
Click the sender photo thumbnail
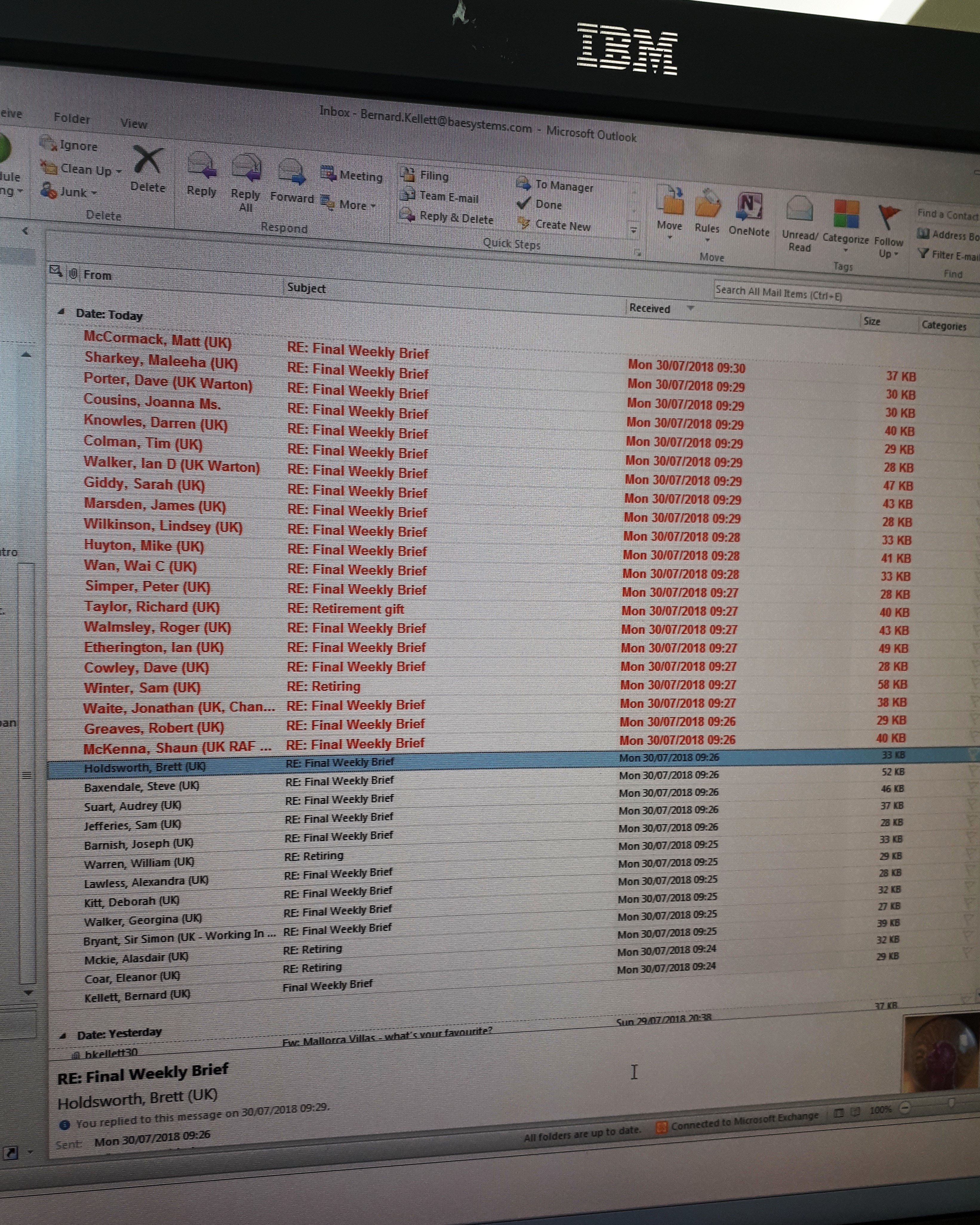pos(941,1053)
